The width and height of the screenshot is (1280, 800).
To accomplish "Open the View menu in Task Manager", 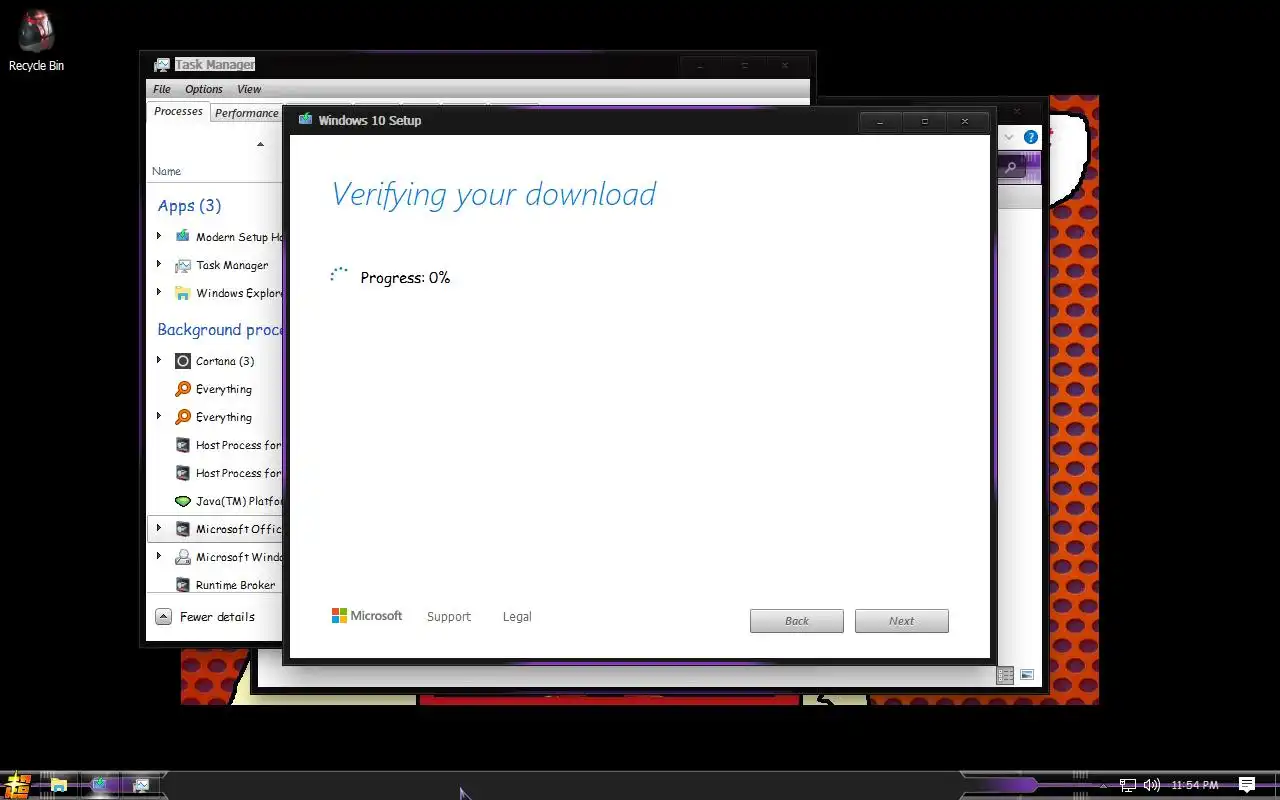I will point(249,89).
